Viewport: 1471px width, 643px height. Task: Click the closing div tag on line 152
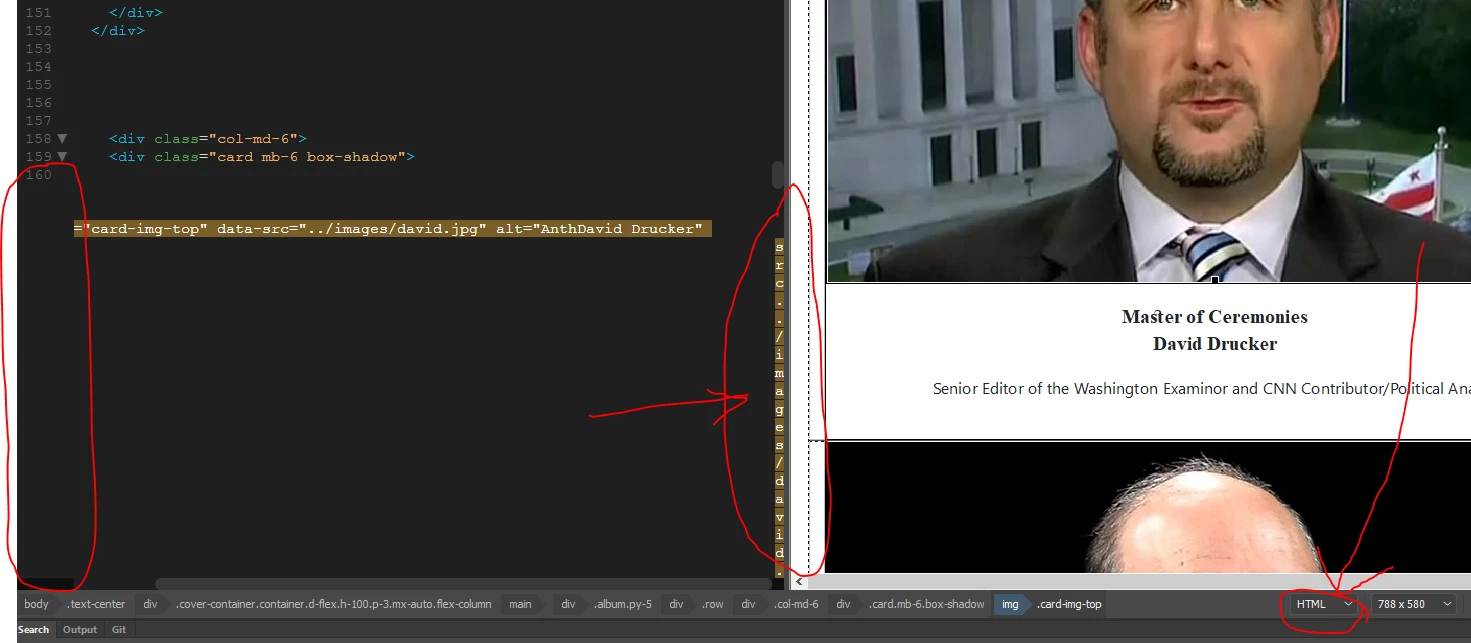[118, 31]
